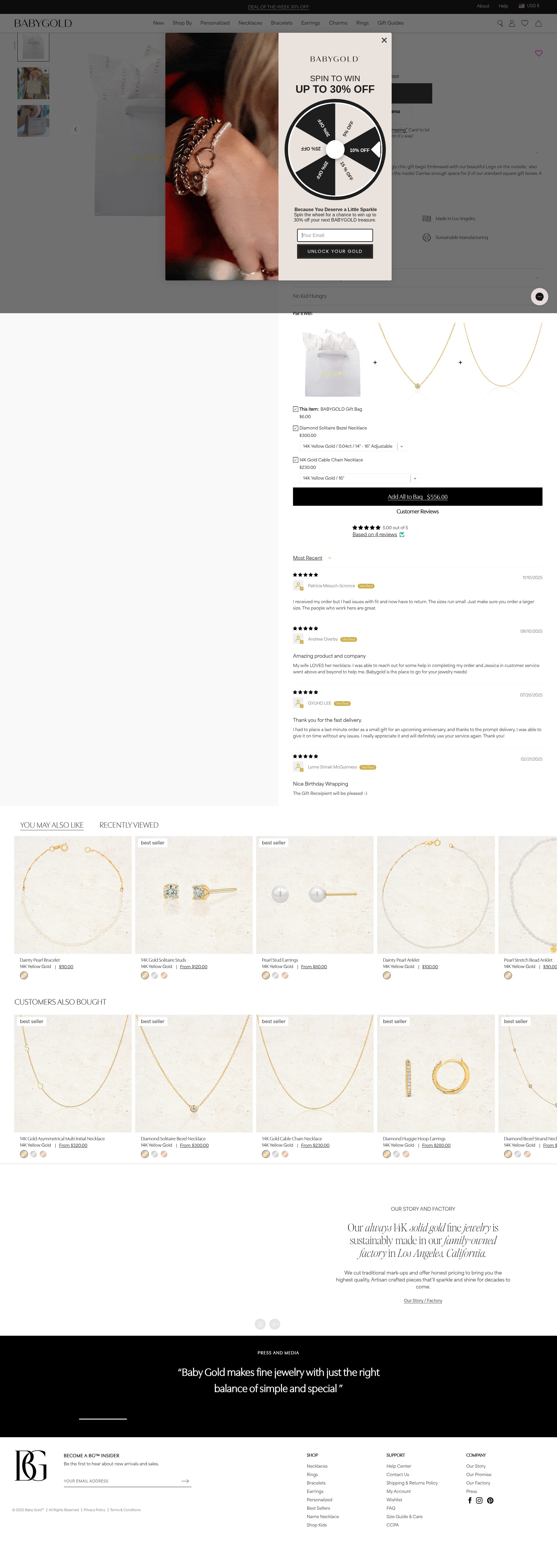The height and width of the screenshot is (1568, 557).
Task: Open Diamond Solitaire variant dropdown
Action: (353, 446)
